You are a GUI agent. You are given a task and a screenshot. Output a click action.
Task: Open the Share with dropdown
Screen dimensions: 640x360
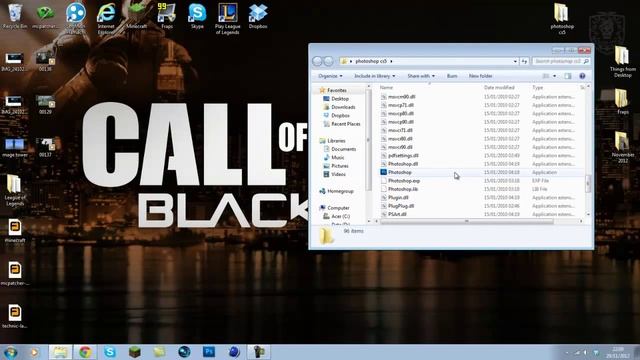point(421,76)
